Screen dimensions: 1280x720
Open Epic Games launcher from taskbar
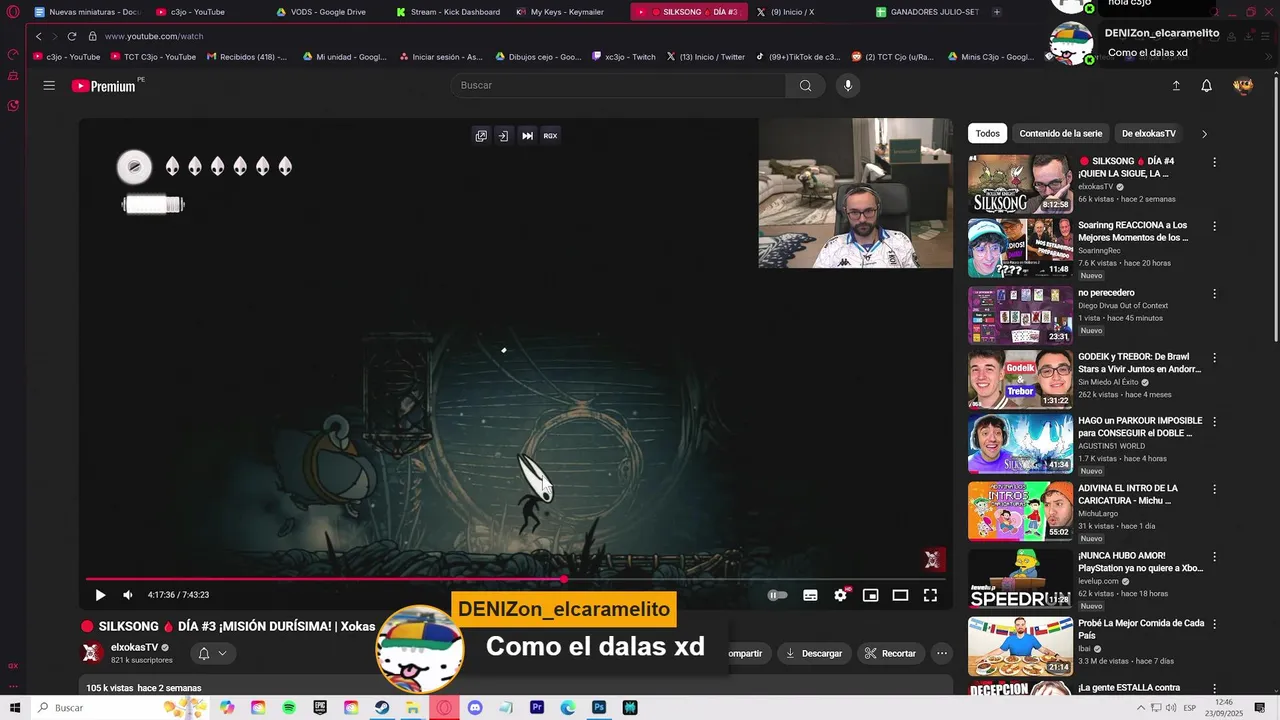pyautogui.click(x=320, y=708)
